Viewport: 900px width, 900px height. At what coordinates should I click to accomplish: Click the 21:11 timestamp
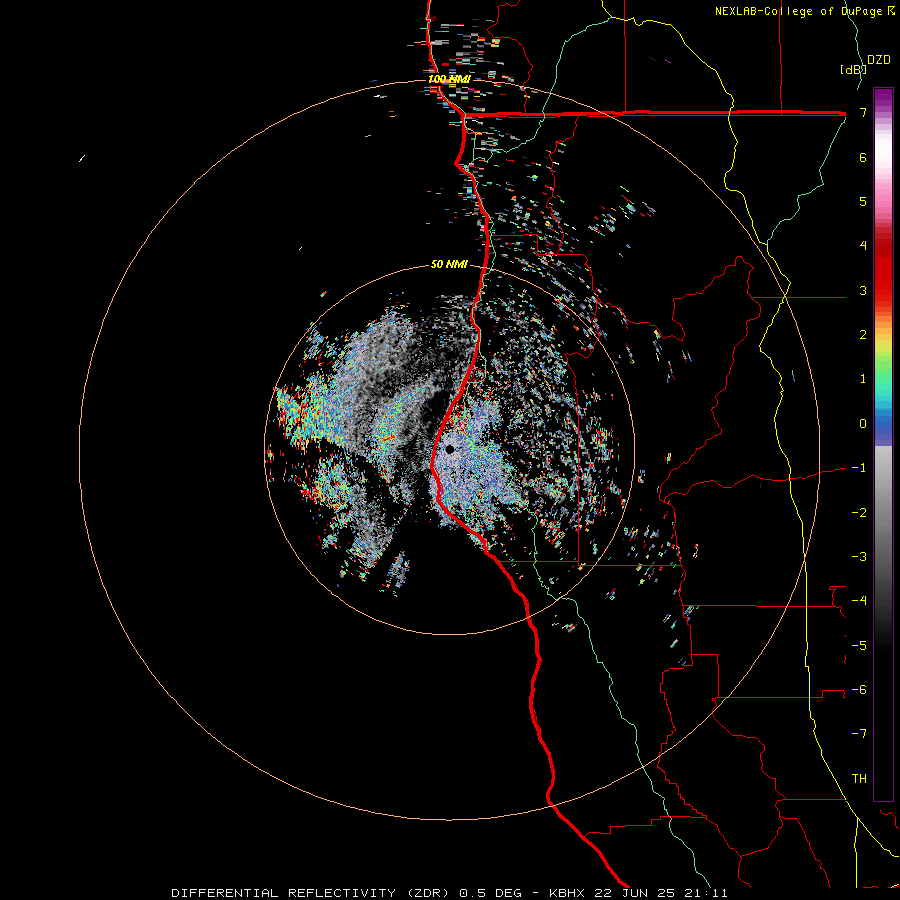pyautogui.click(x=705, y=893)
